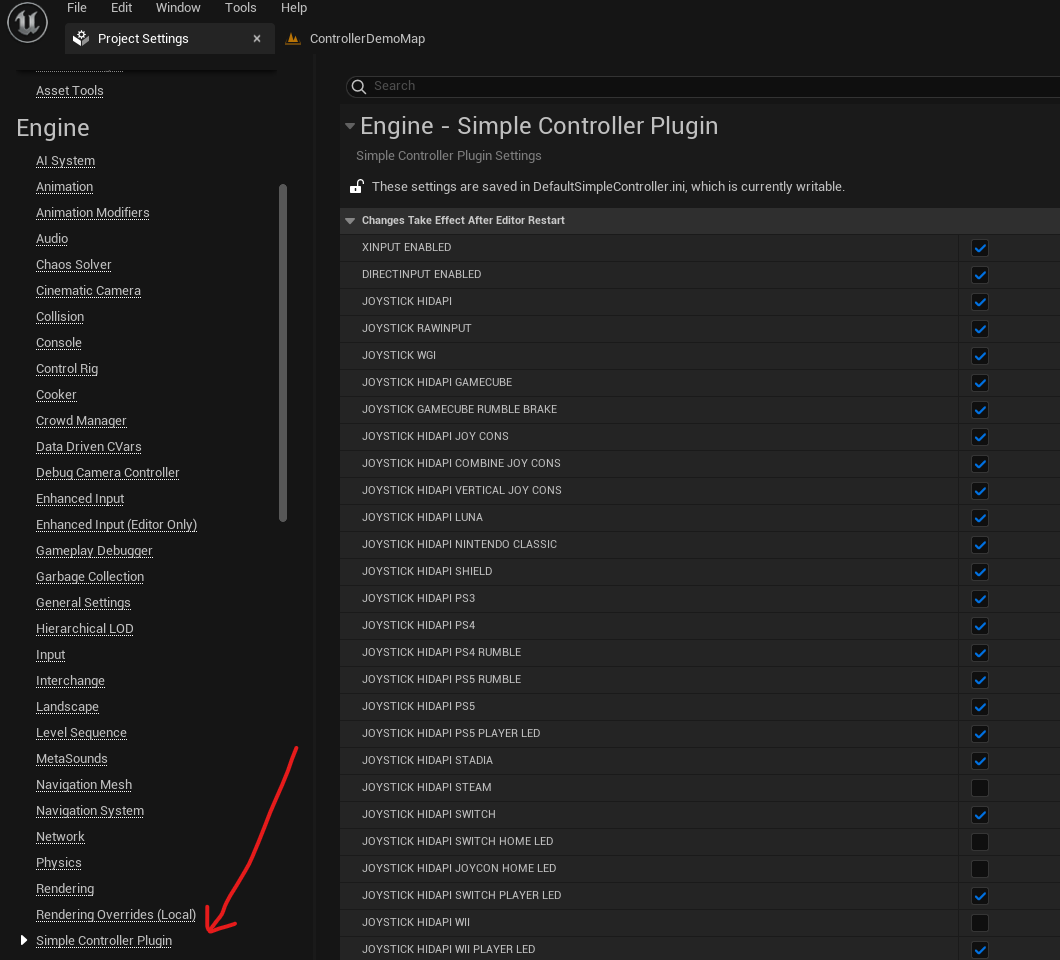This screenshot has width=1060, height=960.
Task: Collapse Changes Take Effect After Editor Restart section
Action: (x=350, y=220)
